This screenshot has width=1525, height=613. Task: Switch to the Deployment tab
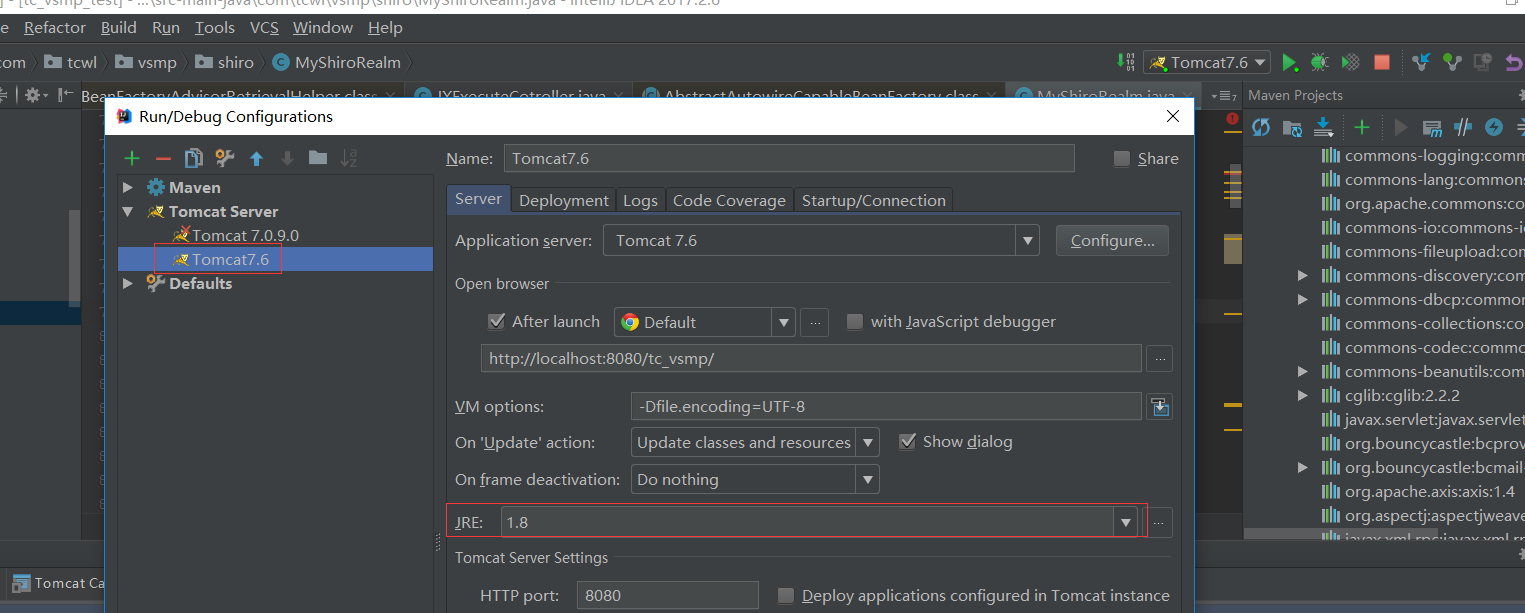click(x=563, y=199)
